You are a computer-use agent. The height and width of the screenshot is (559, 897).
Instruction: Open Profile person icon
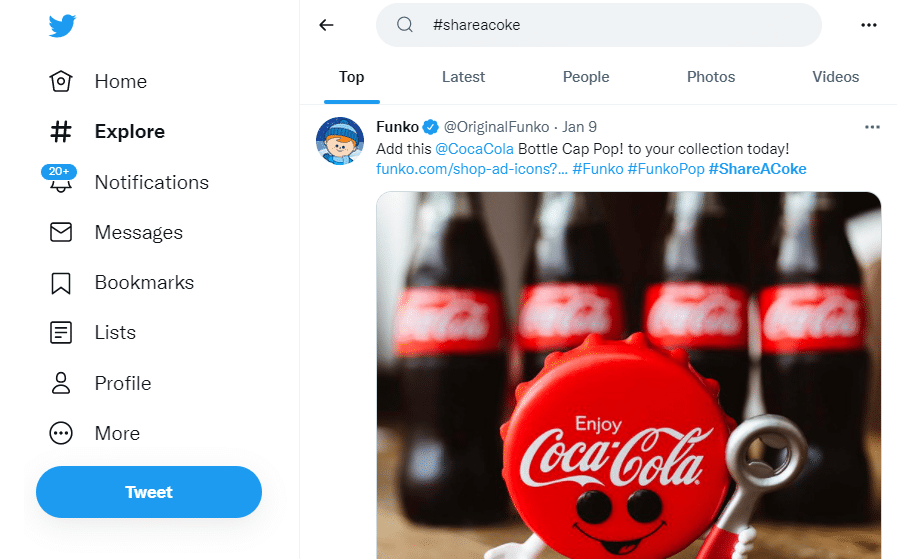point(61,383)
